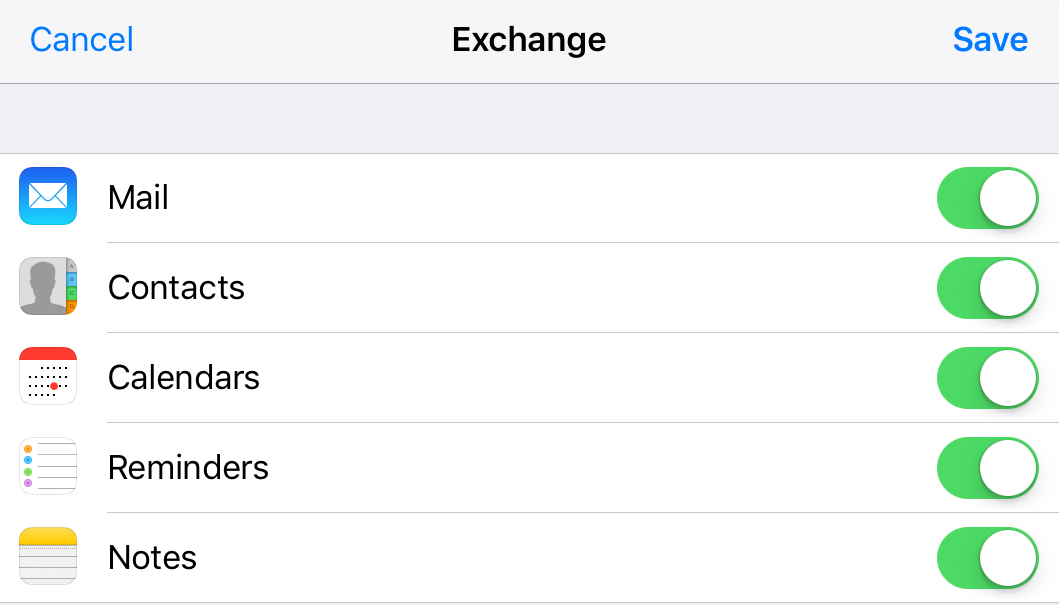Click the Calendars text label
Screen dimensions: 1059x605
pyautogui.click(x=184, y=378)
